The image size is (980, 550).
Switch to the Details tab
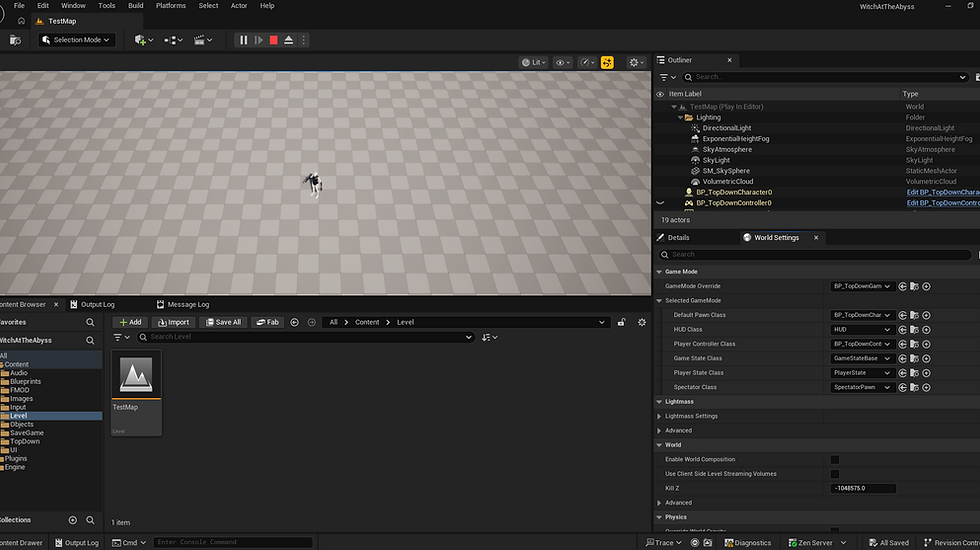(x=678, y=238)
